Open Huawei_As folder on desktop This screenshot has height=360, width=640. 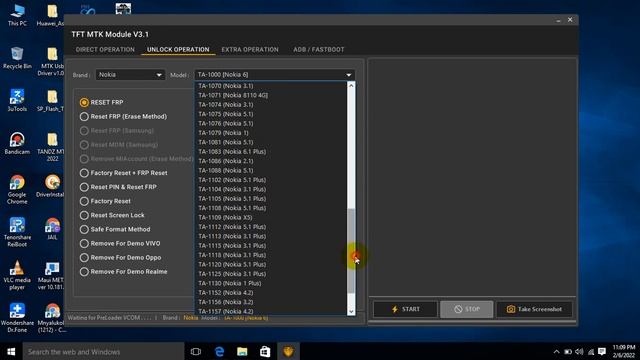[51, 16]
